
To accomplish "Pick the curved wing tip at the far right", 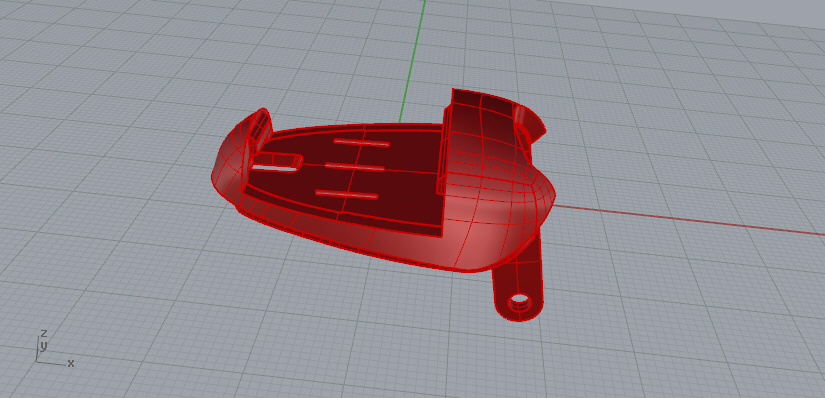I will pyautogui.click(x=531, y=123).
